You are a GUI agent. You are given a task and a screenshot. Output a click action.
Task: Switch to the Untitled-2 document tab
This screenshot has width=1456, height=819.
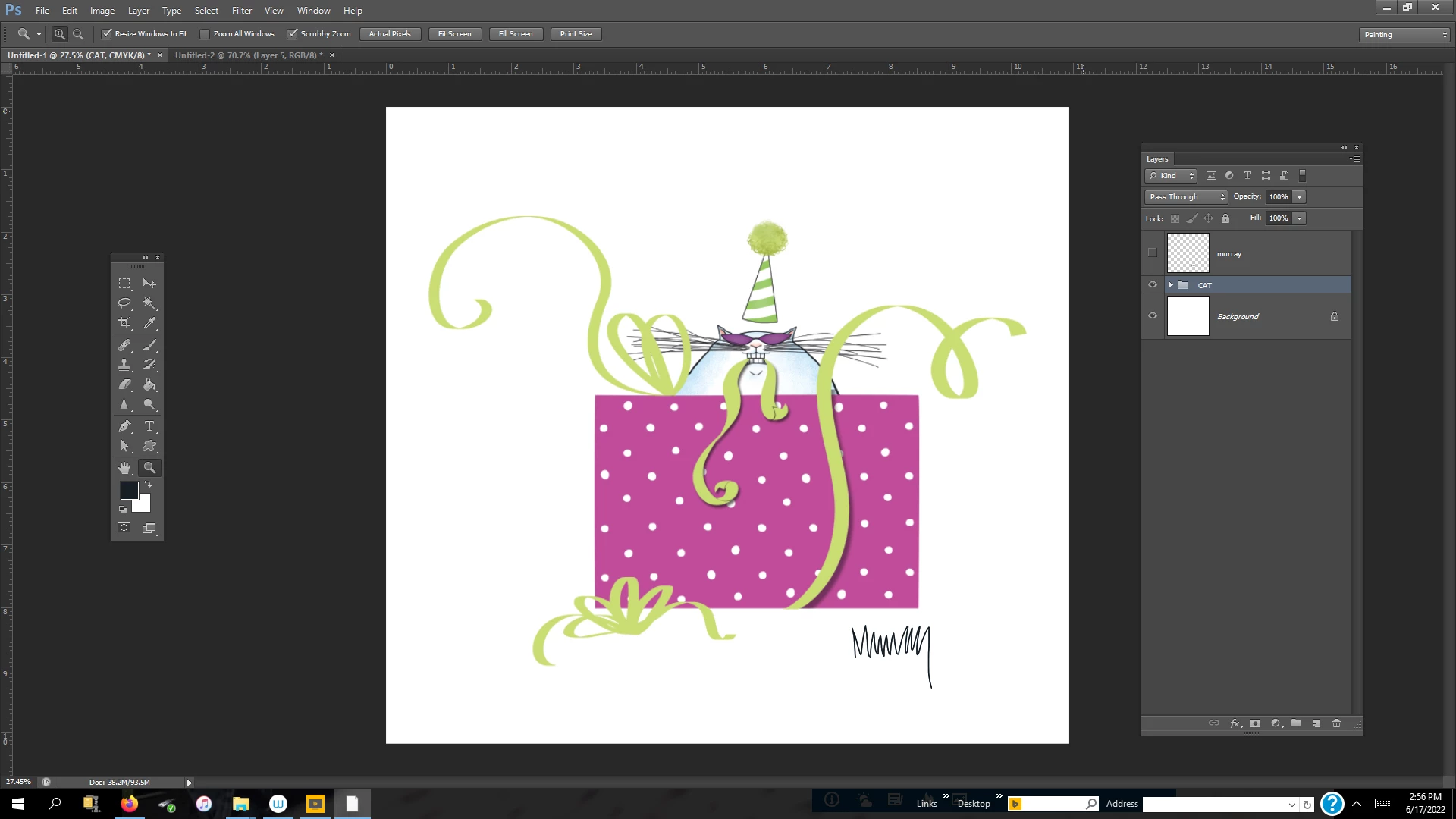248,55
